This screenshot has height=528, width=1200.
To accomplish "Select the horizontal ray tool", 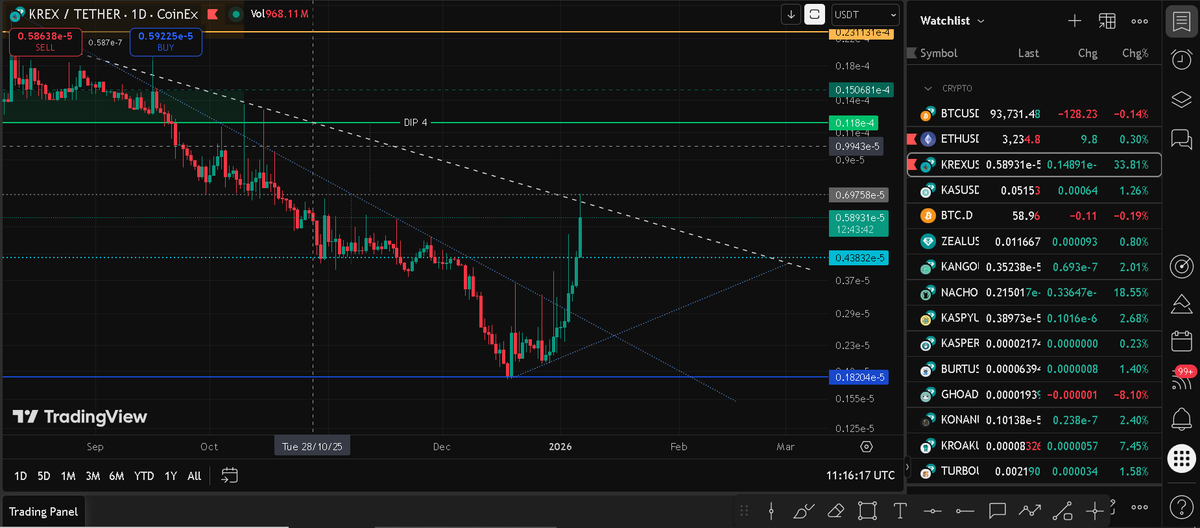I will [966, 511].
